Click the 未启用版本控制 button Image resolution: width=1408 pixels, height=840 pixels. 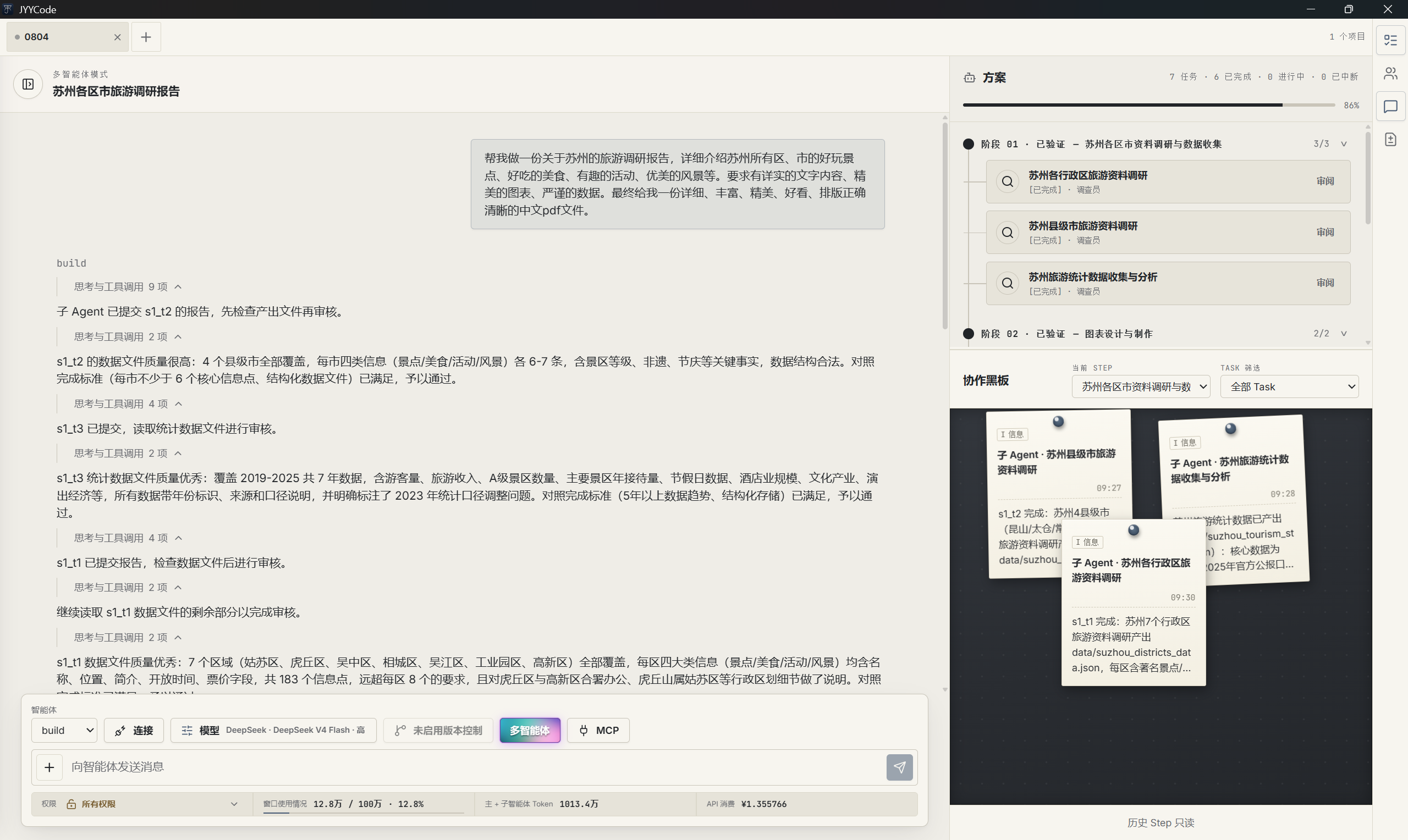(x=438, y=730)
